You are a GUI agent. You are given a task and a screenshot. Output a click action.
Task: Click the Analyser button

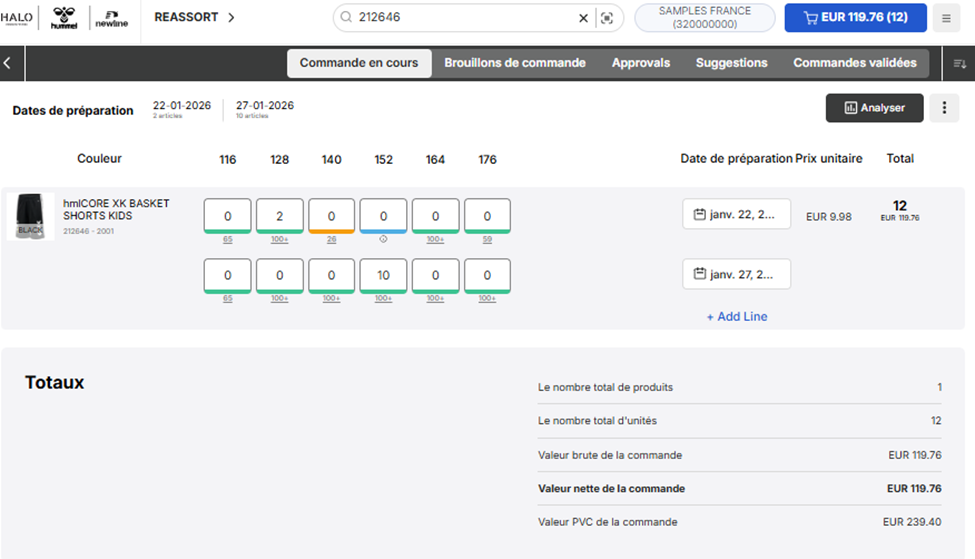(x=874, y=108)
